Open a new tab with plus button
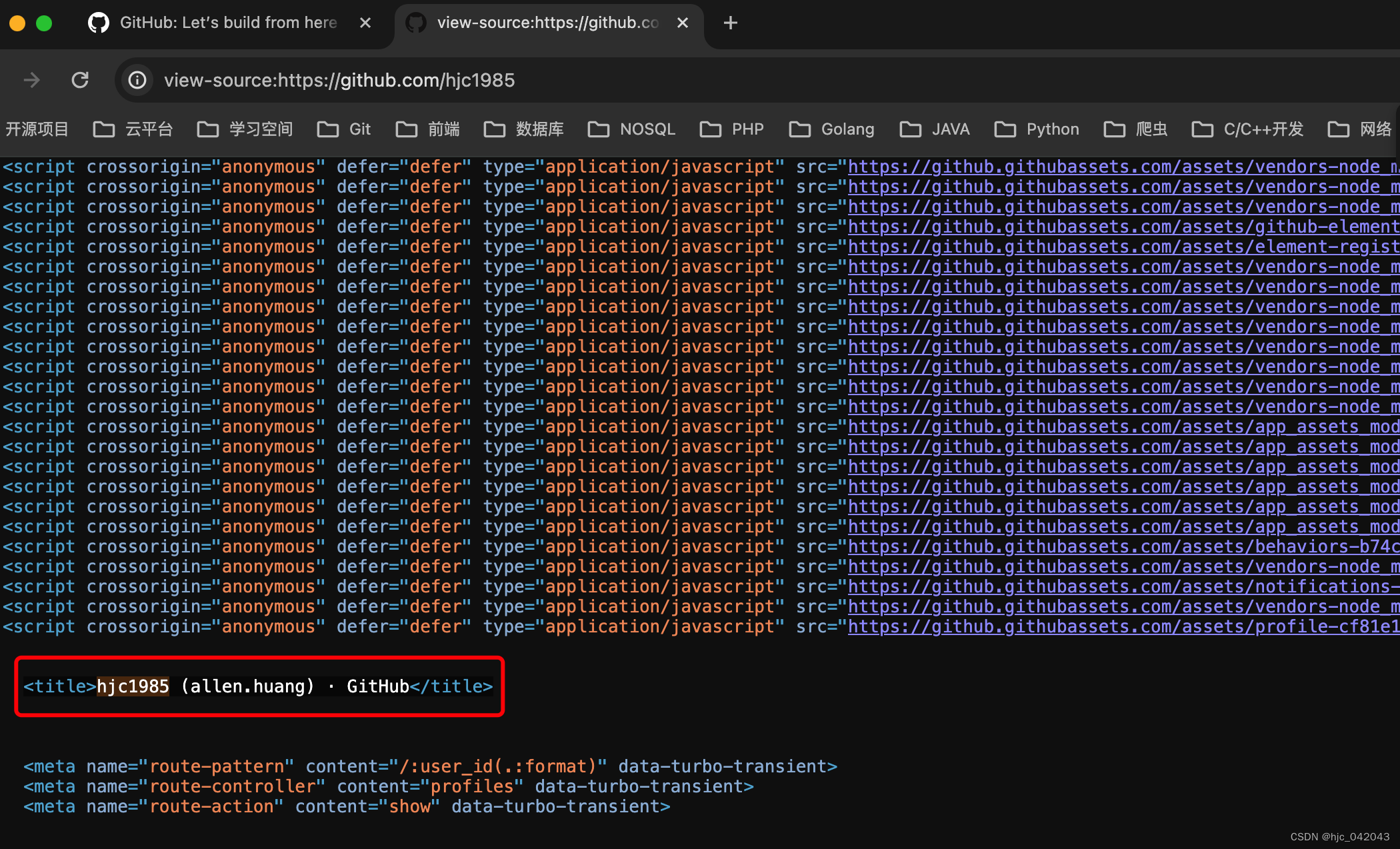The image size is (1400, 849). coord(731,23)
